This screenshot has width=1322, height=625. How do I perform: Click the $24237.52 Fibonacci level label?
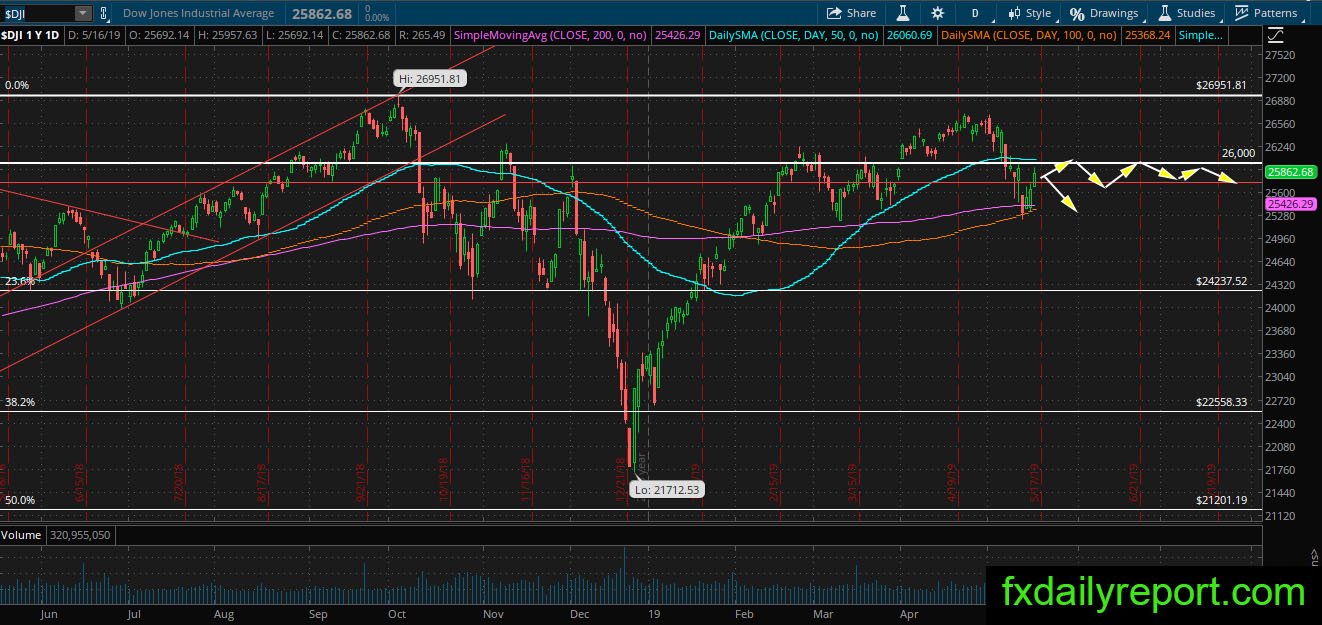[1222, 282]
